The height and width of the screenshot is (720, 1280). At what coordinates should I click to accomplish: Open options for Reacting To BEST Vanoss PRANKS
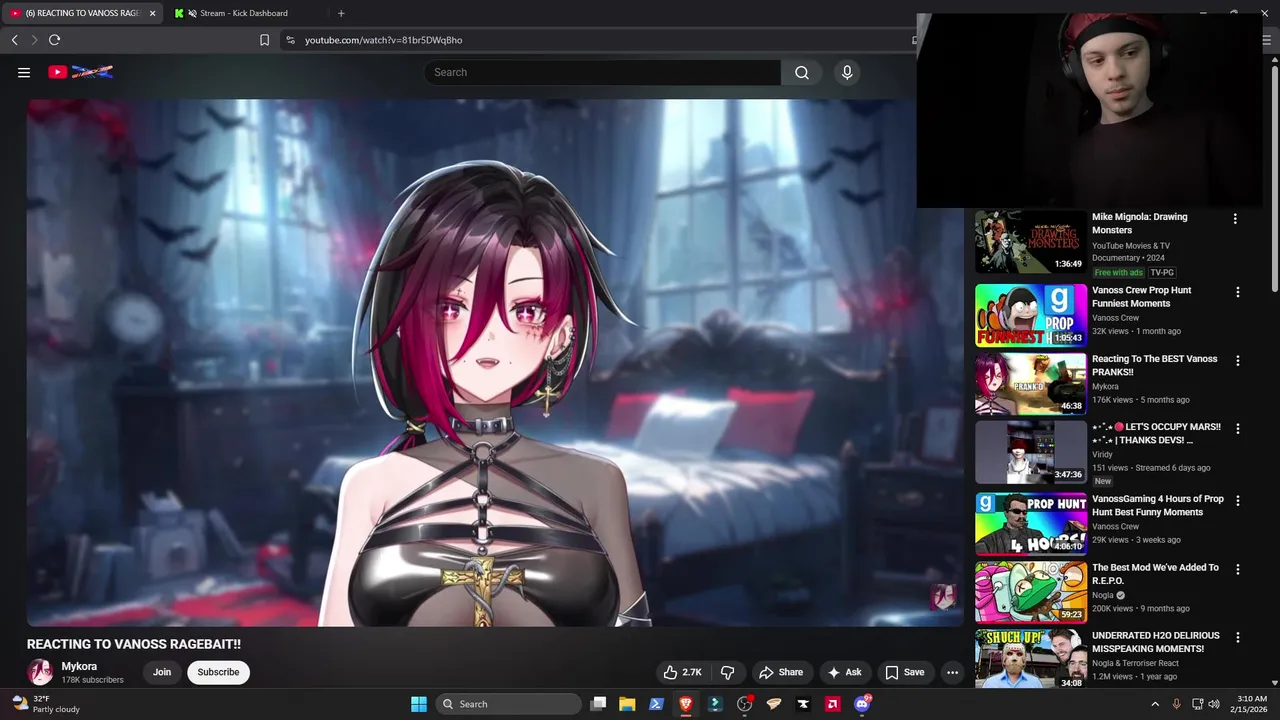[x=1238, y=360]
